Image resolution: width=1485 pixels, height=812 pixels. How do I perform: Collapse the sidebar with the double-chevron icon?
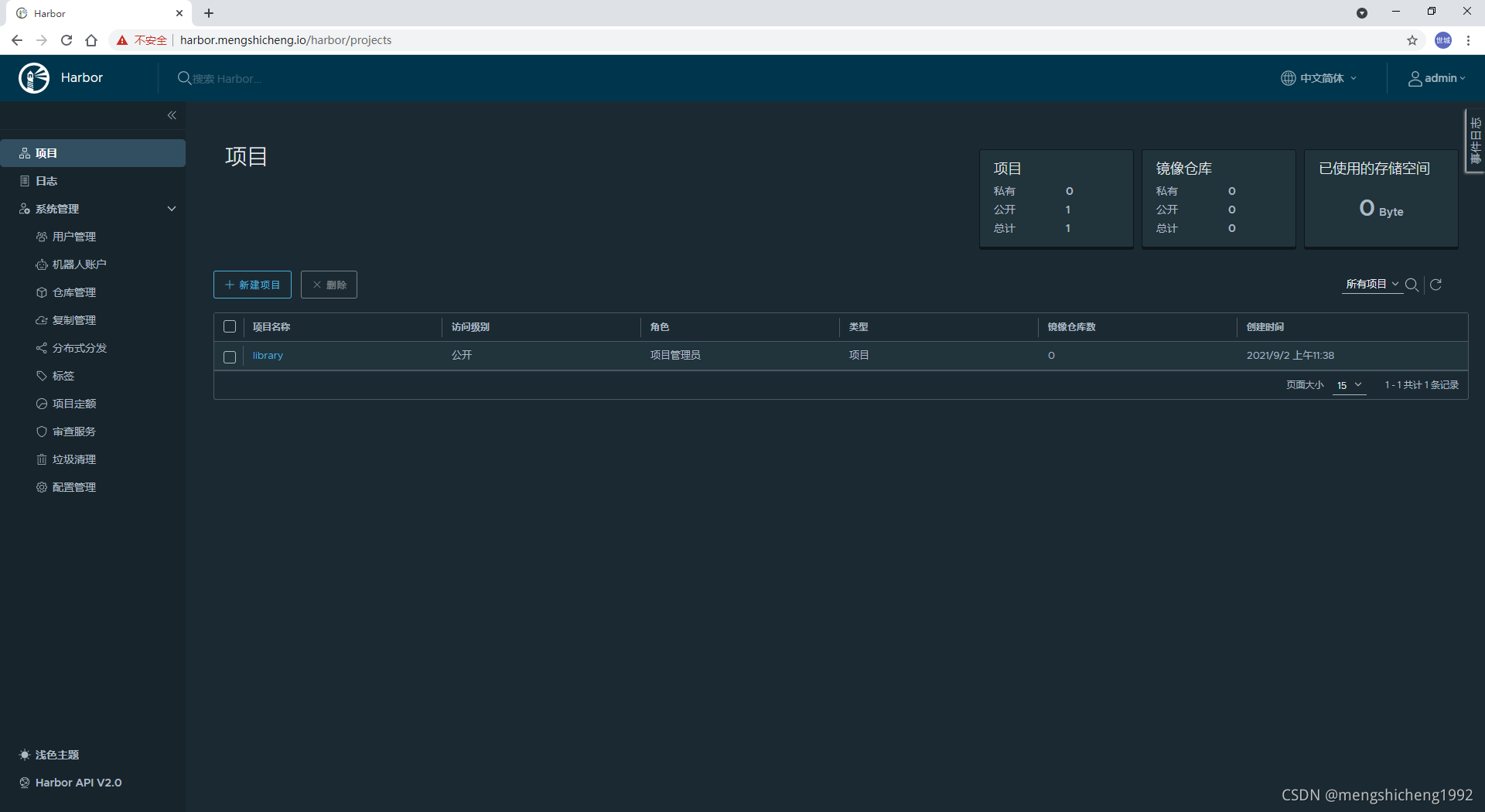(x=172, y=115)
